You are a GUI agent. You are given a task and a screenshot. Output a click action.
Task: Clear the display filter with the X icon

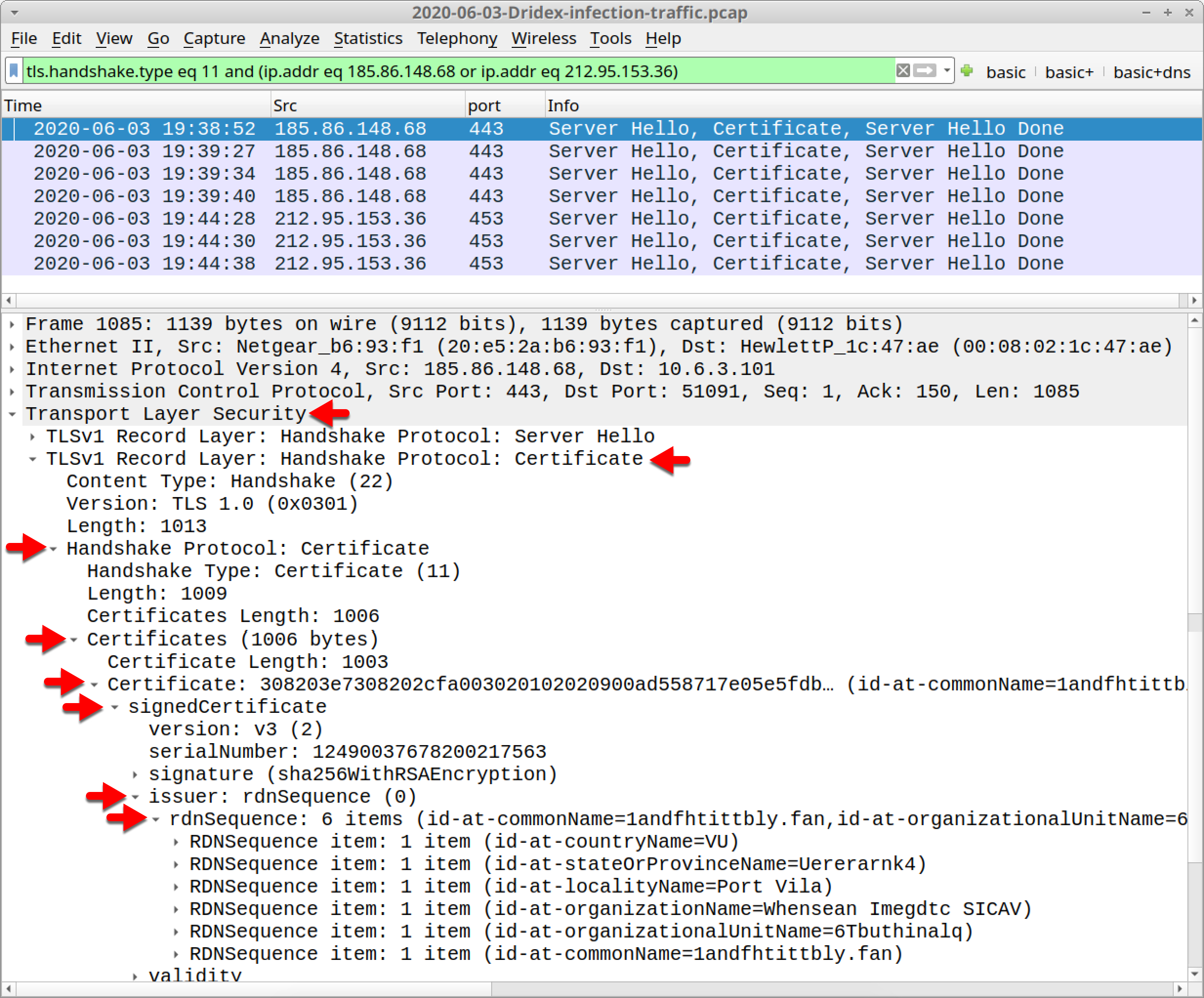point(903,71)
